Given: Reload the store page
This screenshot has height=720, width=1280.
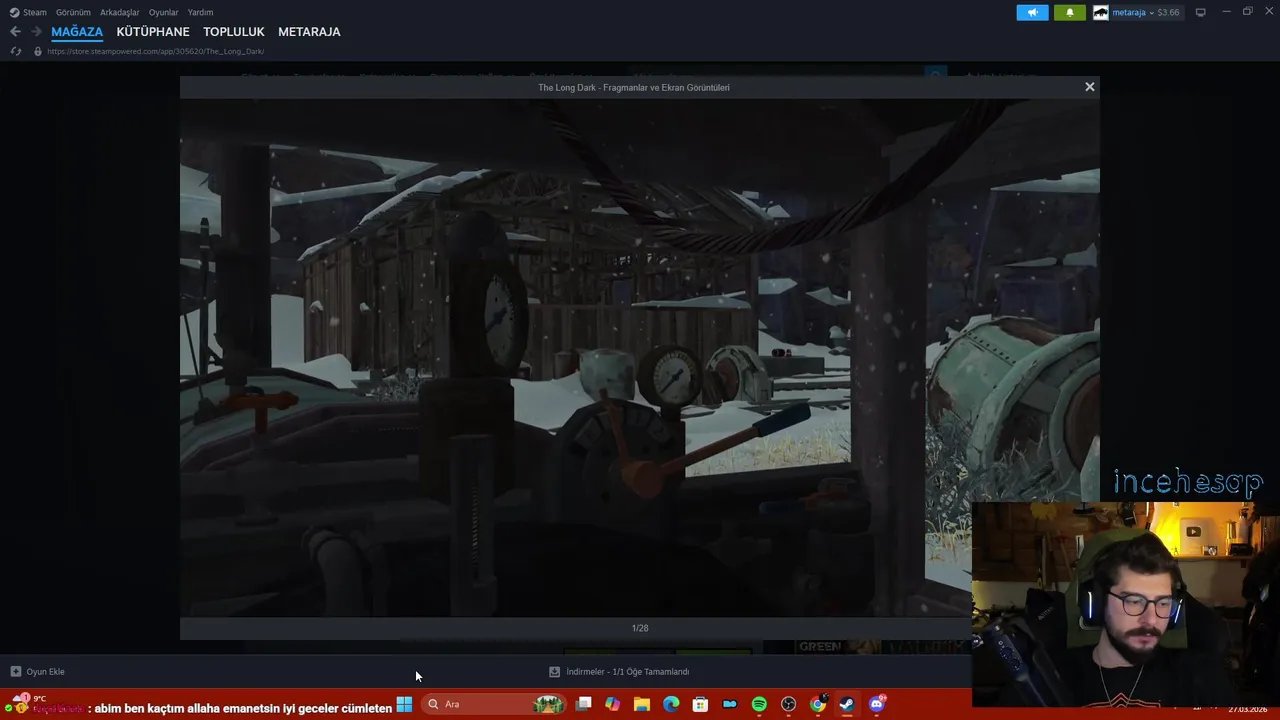Looking at the screenshot, I should (x=15, y=51).
